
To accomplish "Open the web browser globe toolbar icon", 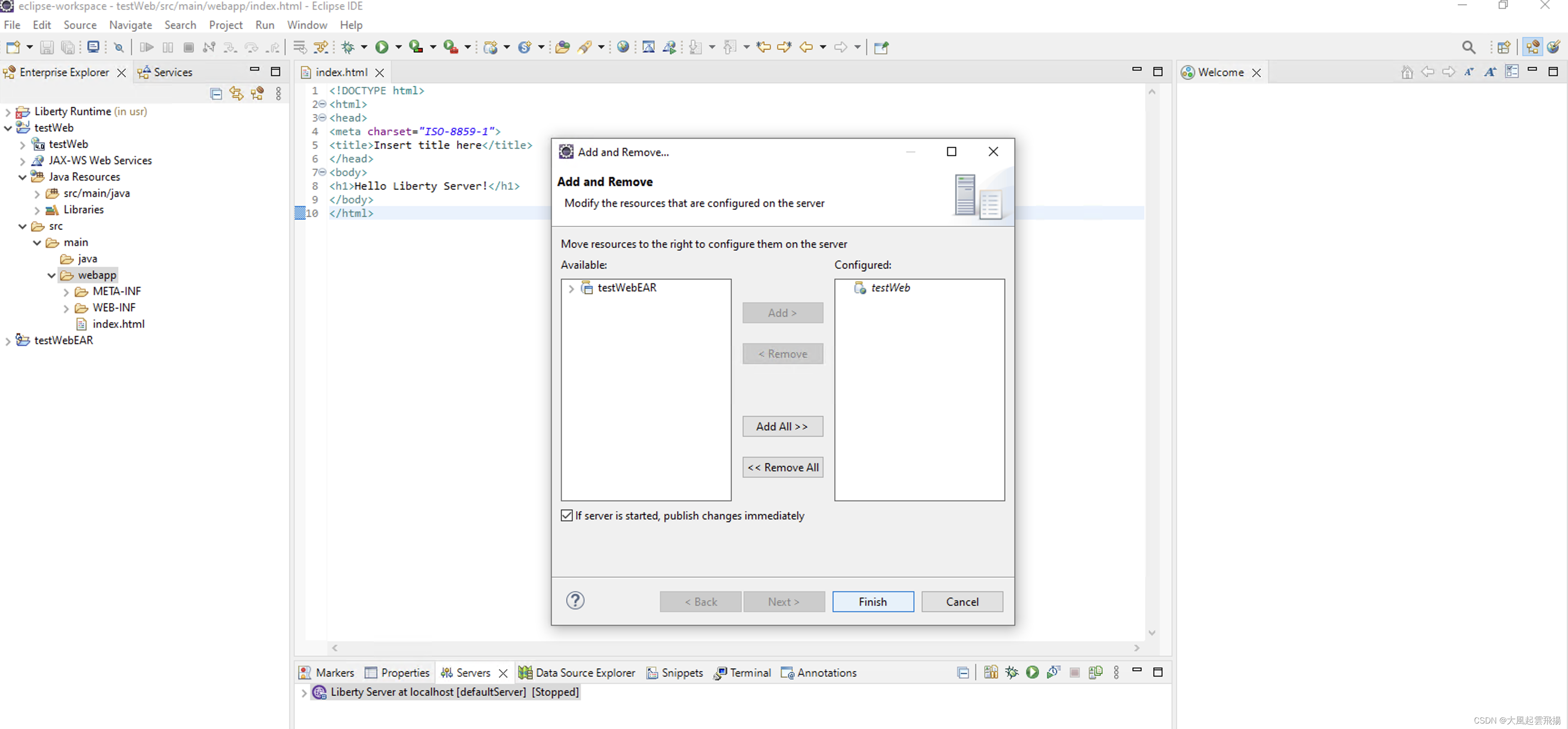I will coord(623,47).
